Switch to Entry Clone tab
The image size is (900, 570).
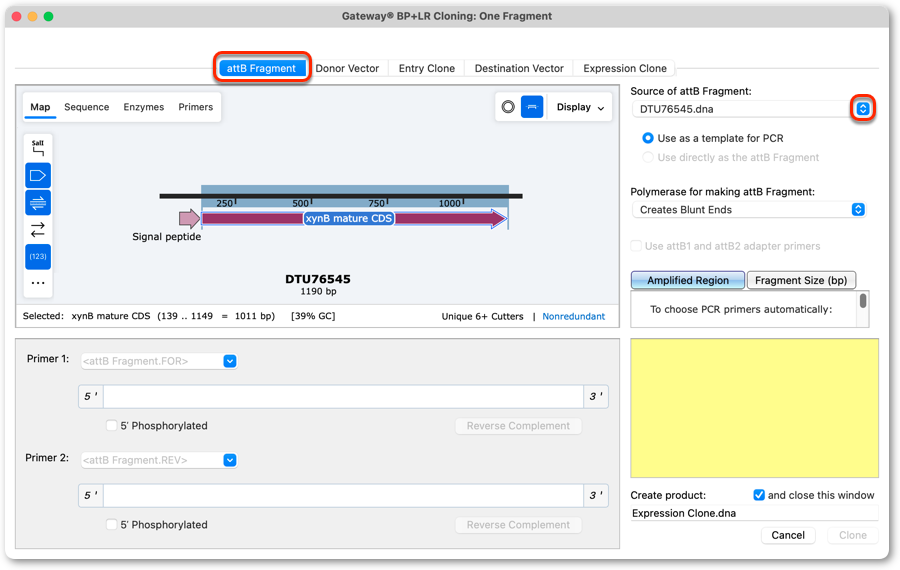[x=426, y=68]
